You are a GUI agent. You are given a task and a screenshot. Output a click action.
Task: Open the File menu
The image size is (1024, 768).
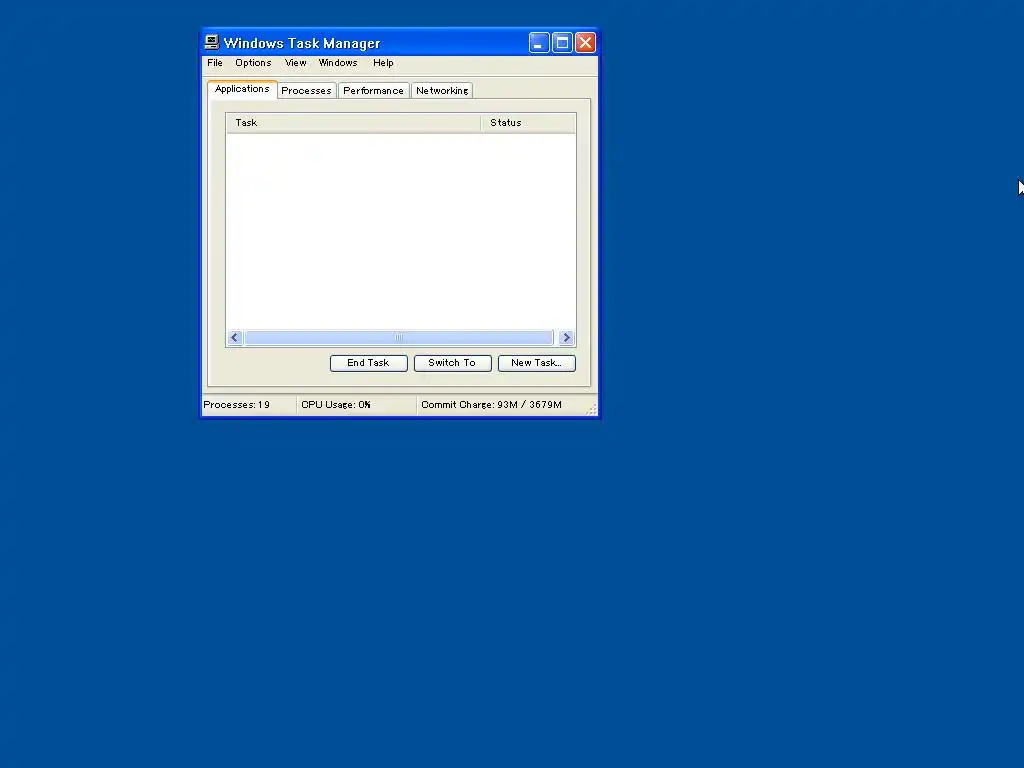click(x=215, y=63)
